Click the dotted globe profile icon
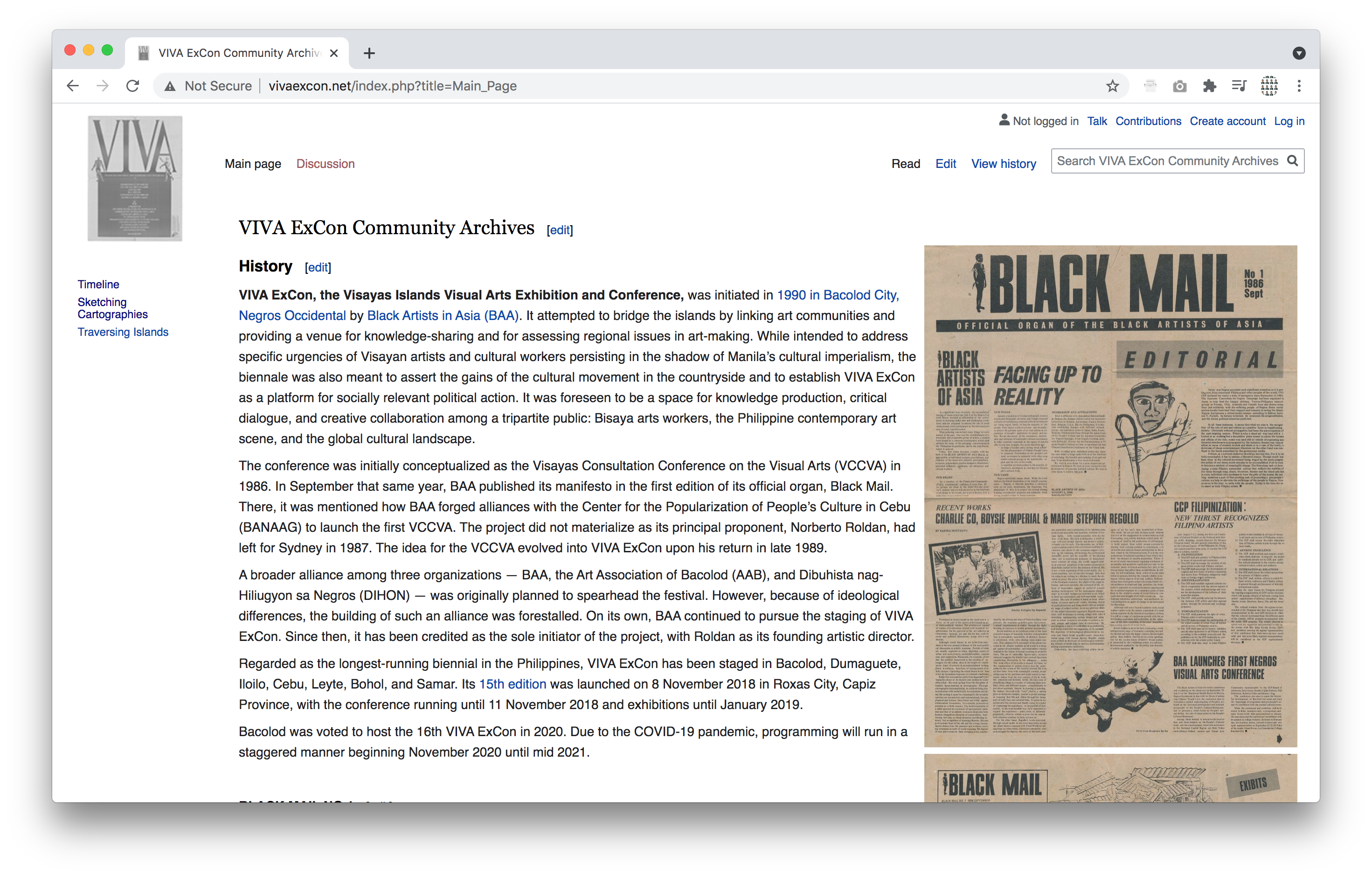This screenshot has width=1372, height=877. click(x=1269, y=86)
